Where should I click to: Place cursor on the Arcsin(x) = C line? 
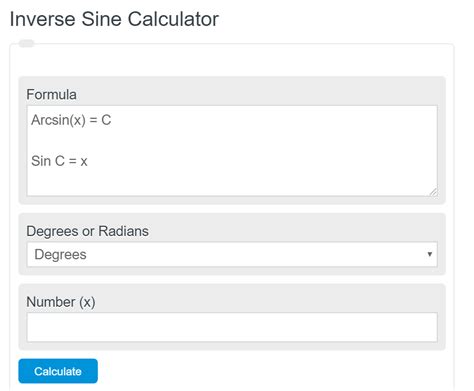[71, 120]
